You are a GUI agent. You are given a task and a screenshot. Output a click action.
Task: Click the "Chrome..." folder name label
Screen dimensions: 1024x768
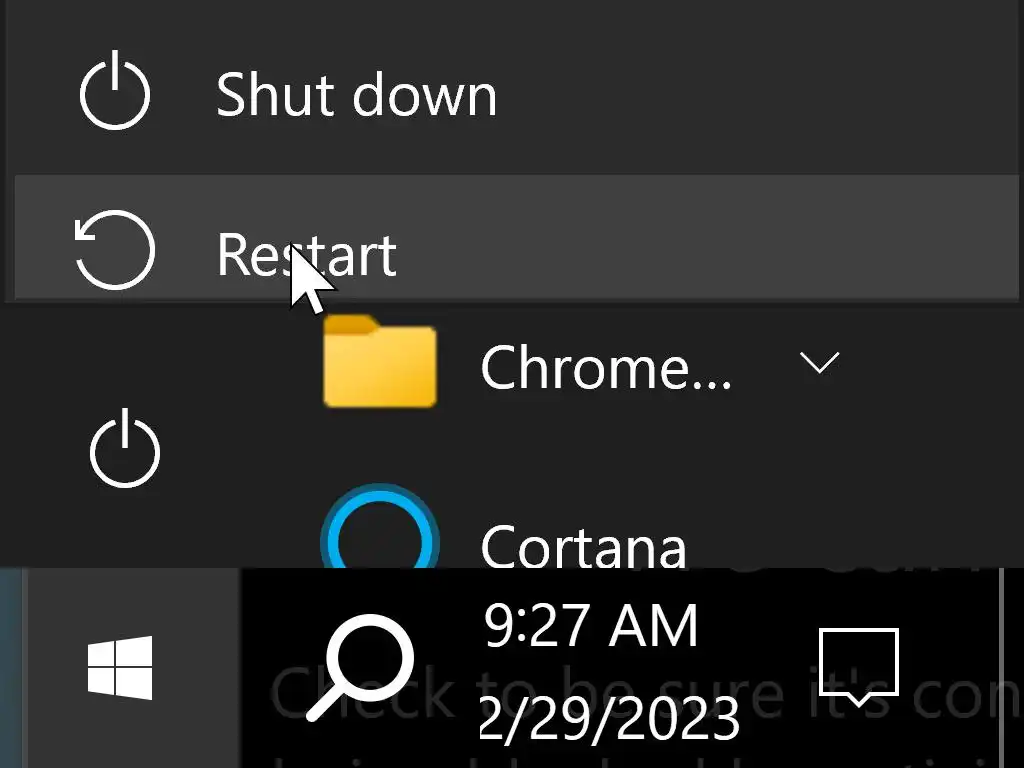(606, 368)
